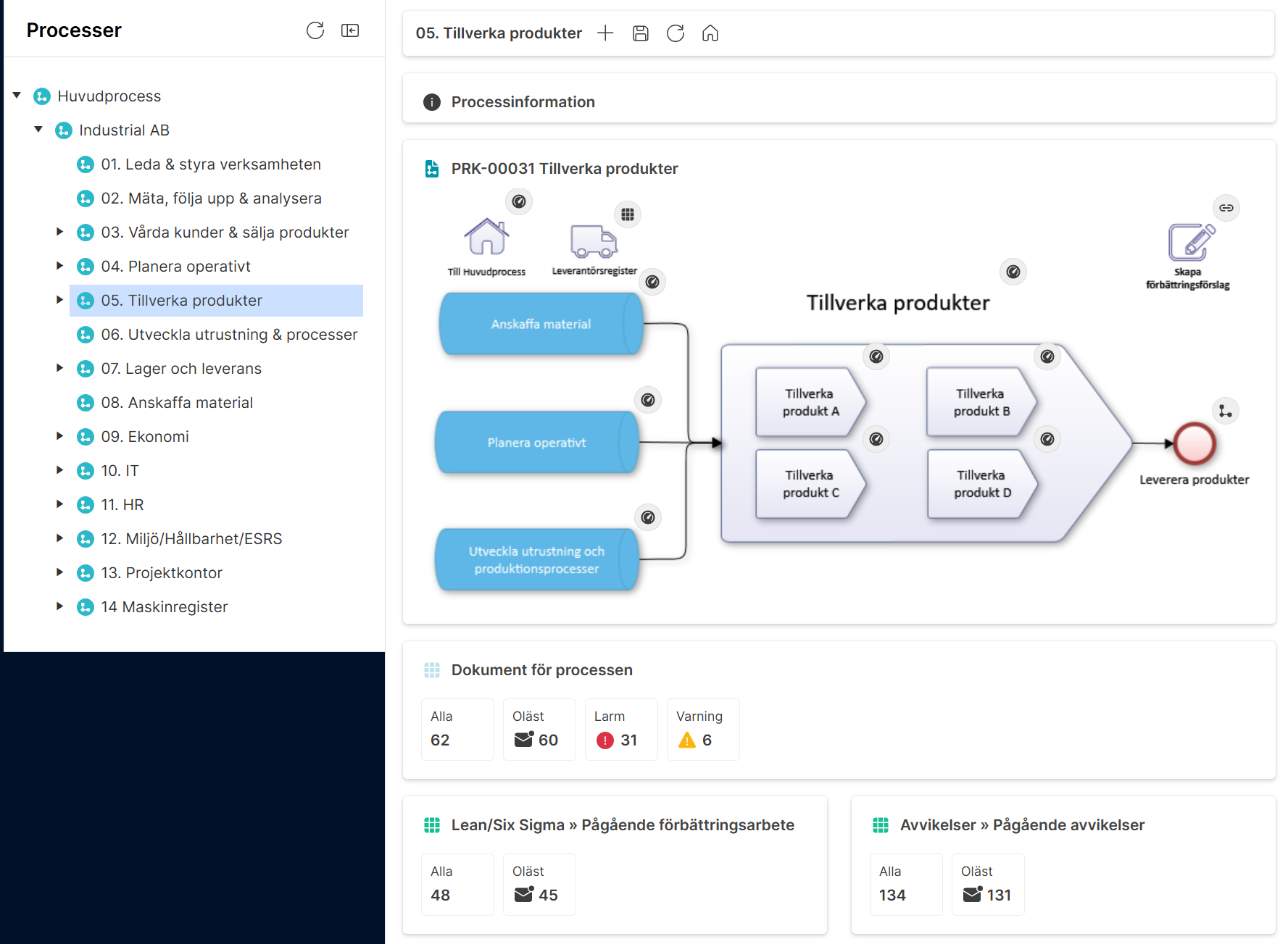Click the Tillverka produkt A process box
This screenshot has height=944, width=1288.
tap(810, 402)
